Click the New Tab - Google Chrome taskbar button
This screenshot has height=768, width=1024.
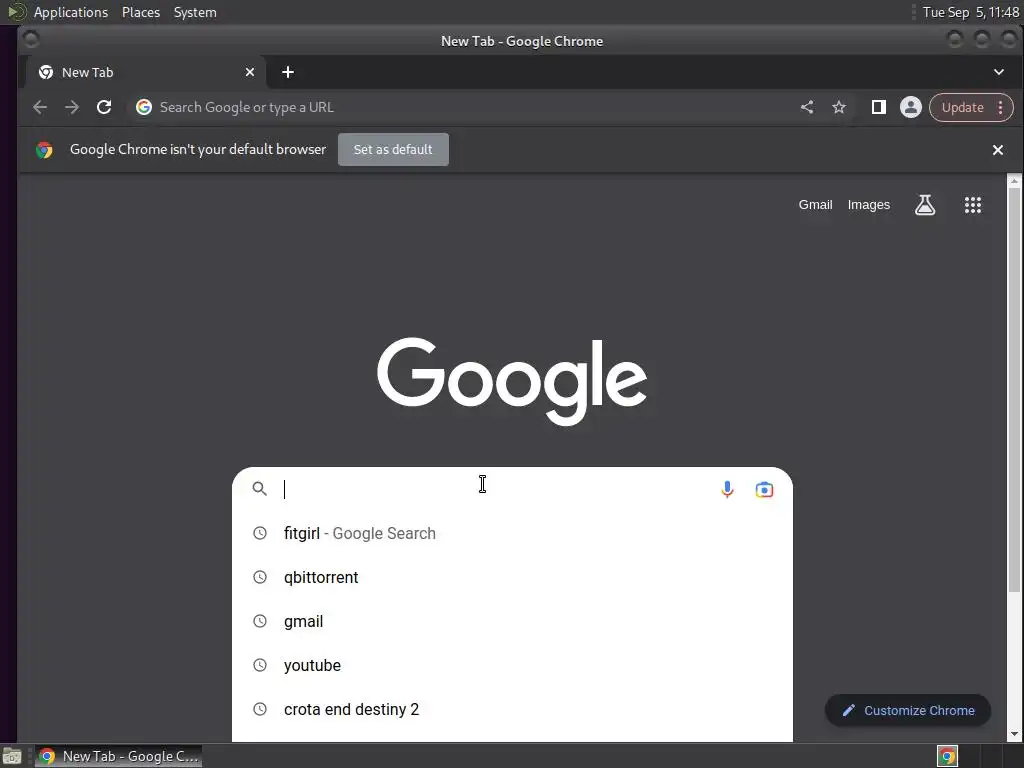click(118, 756)
